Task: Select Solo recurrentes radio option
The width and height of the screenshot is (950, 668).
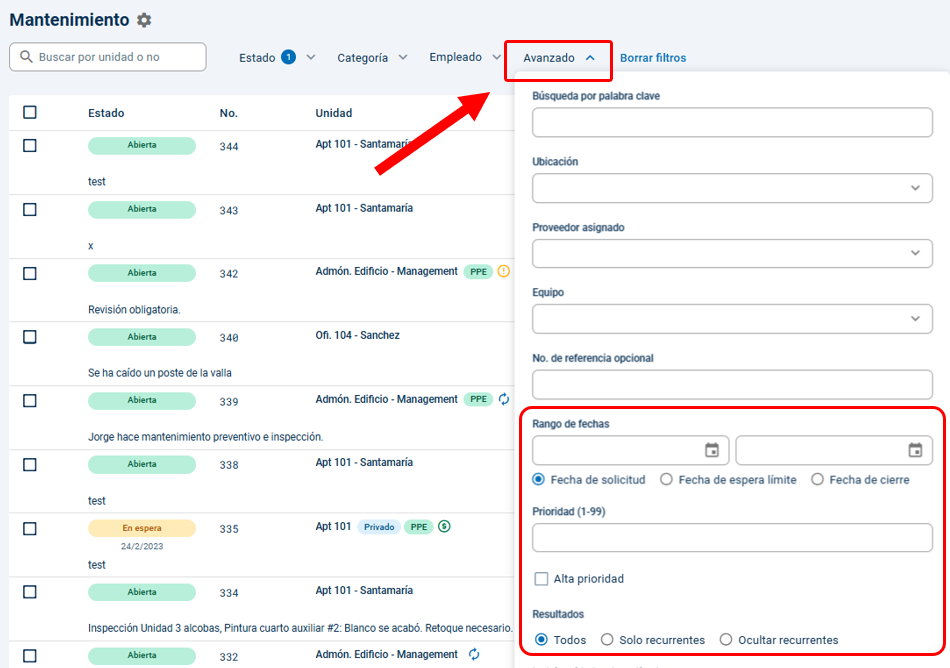Action: click(607, 640)
